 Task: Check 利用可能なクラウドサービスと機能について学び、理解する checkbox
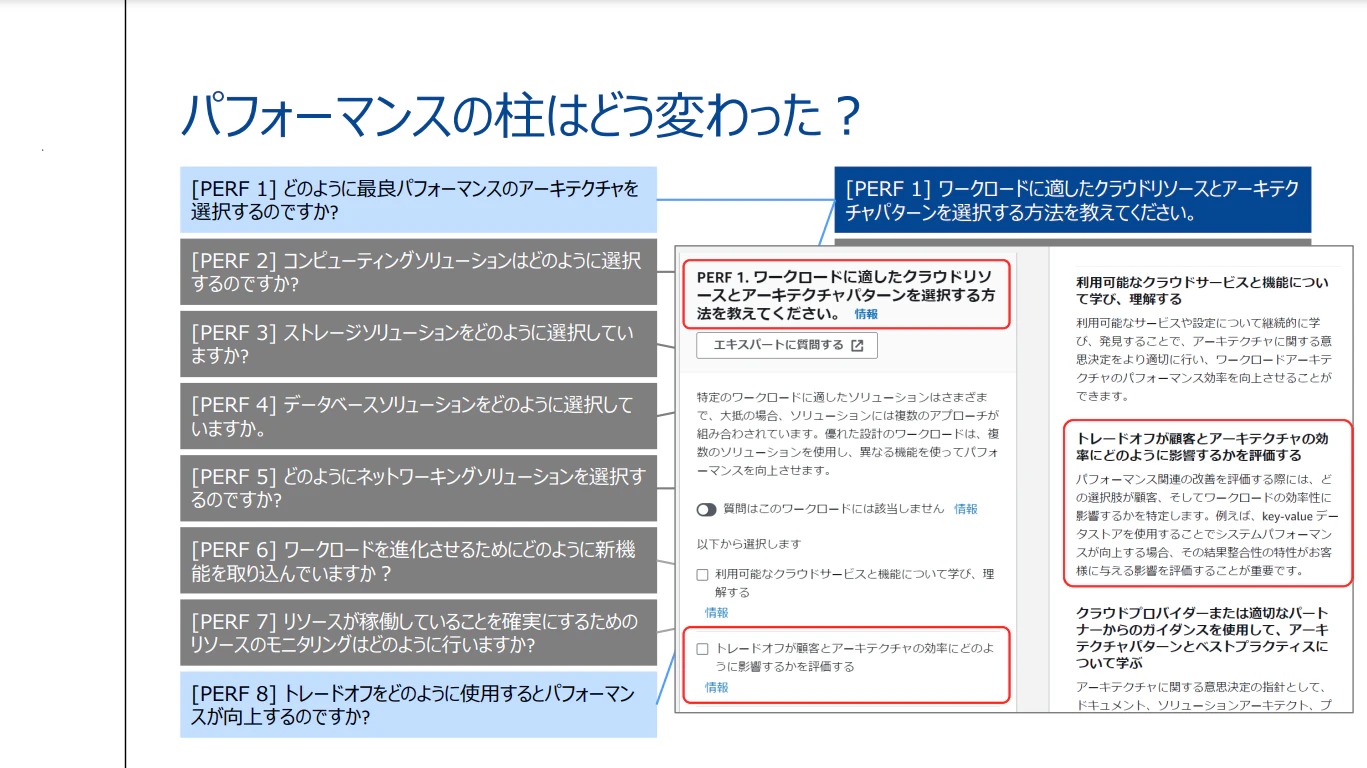click(702, 575)
